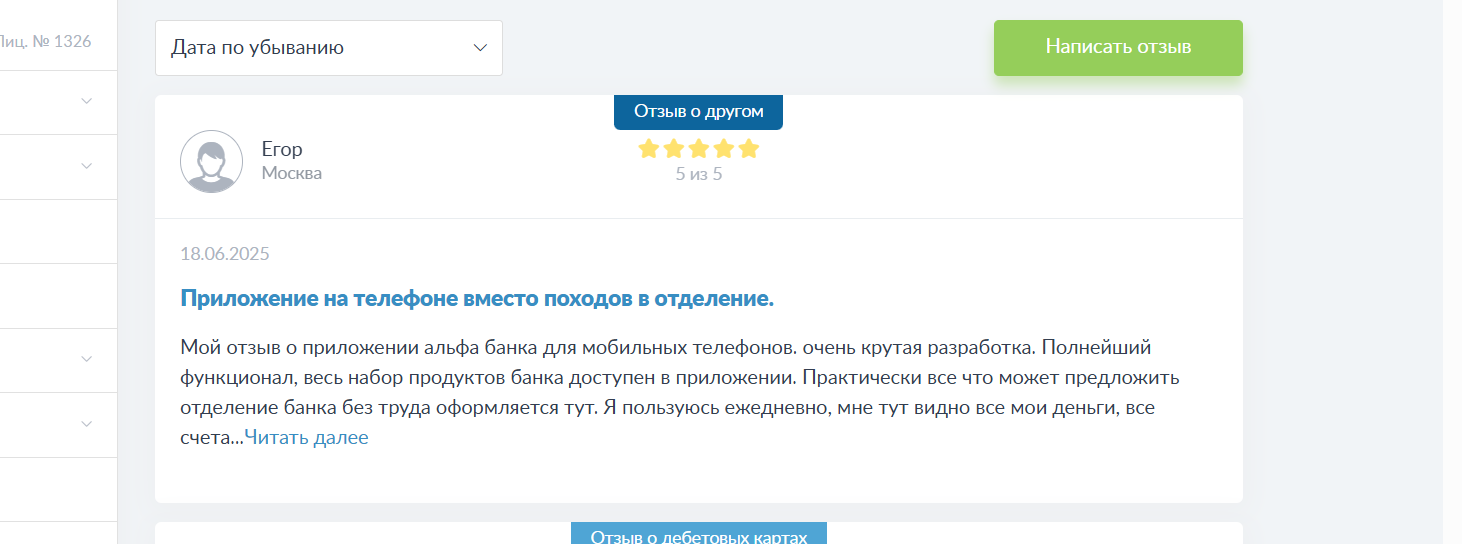
Task: Open review titled 'Приложение на телефоне вместо походов в отделение.'
Action: 477,298
